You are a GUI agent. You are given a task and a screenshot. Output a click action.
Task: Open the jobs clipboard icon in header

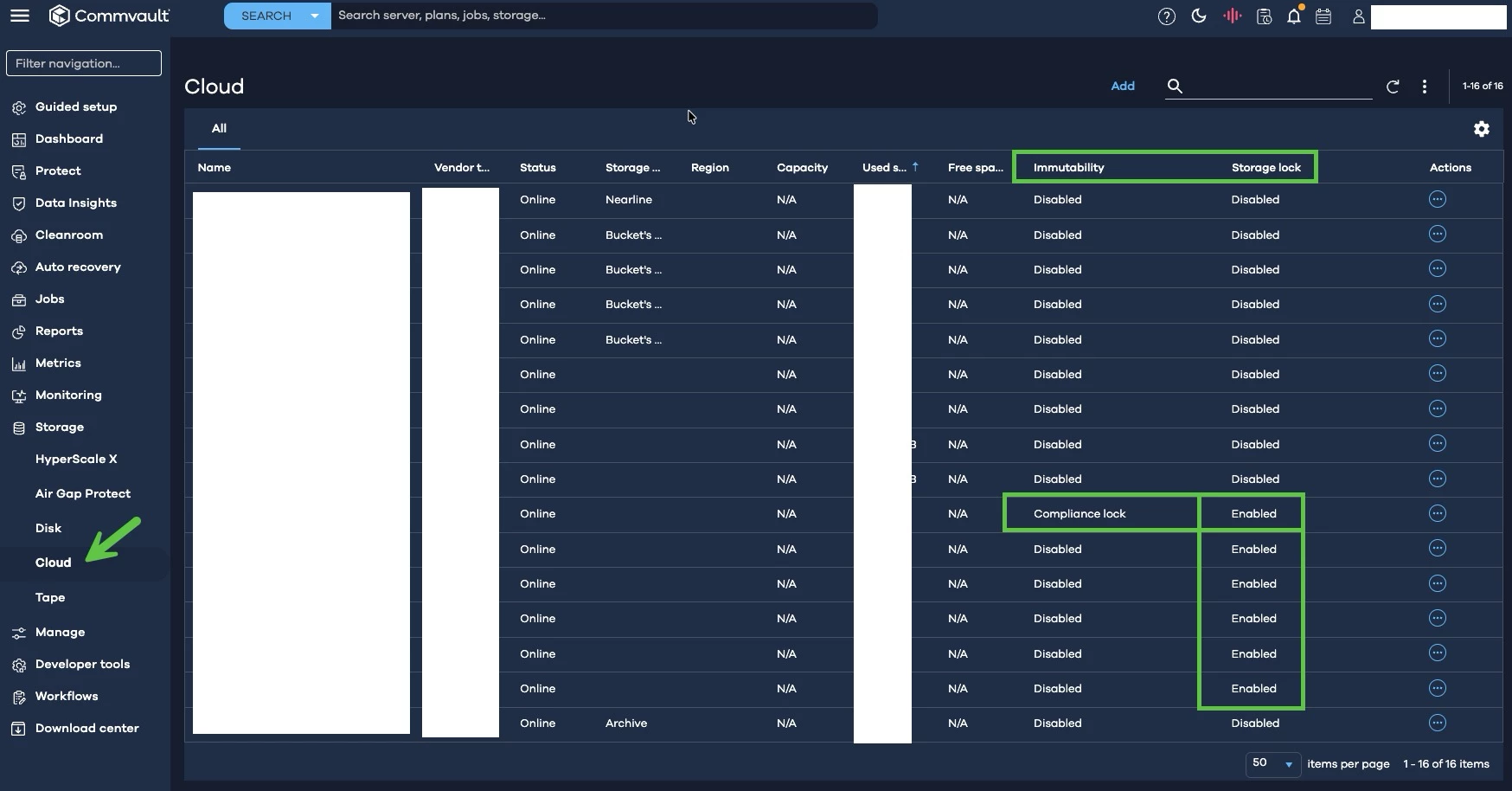point(1264,16)
